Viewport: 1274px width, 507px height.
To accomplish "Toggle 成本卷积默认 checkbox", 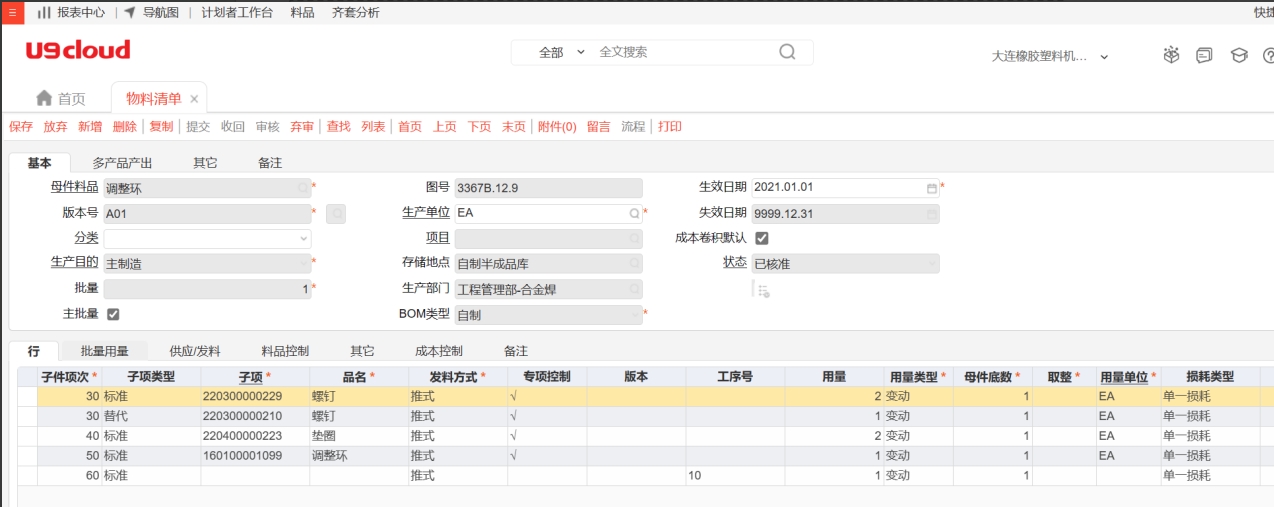I will (762, 238).
